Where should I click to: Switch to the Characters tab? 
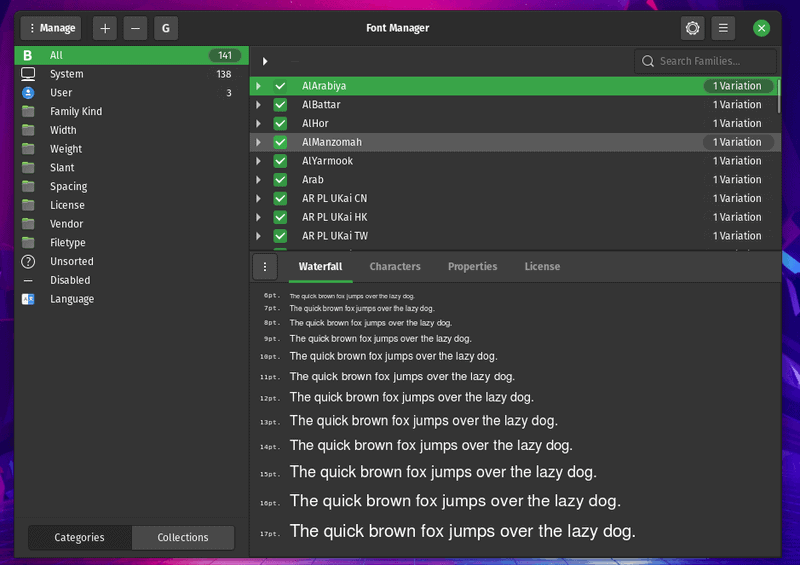pyautogui.click(x=395, y=267)
